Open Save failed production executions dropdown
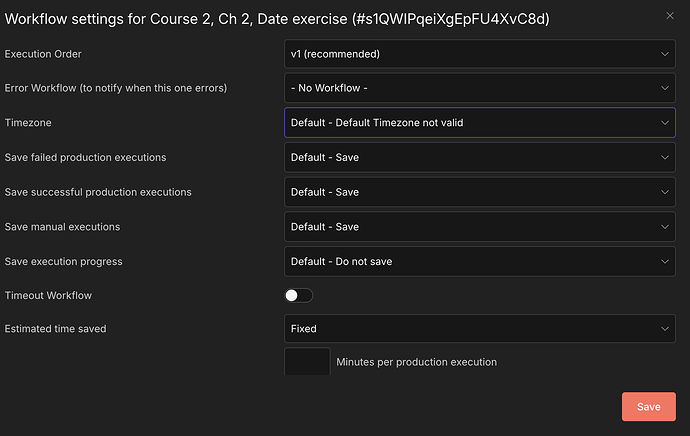 [x=470, y=157]
